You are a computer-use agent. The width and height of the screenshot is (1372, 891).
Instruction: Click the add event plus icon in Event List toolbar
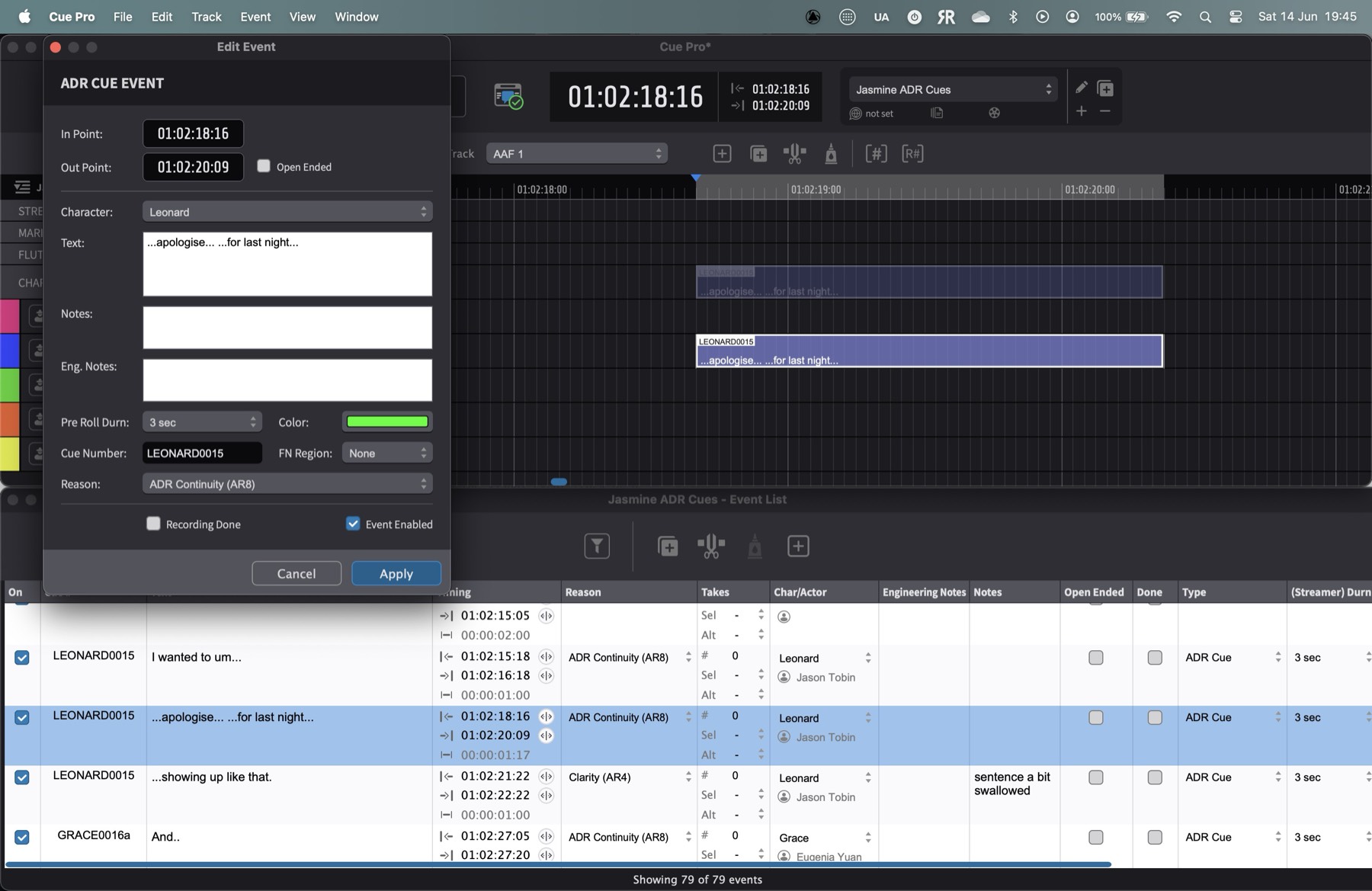[798, 546]
